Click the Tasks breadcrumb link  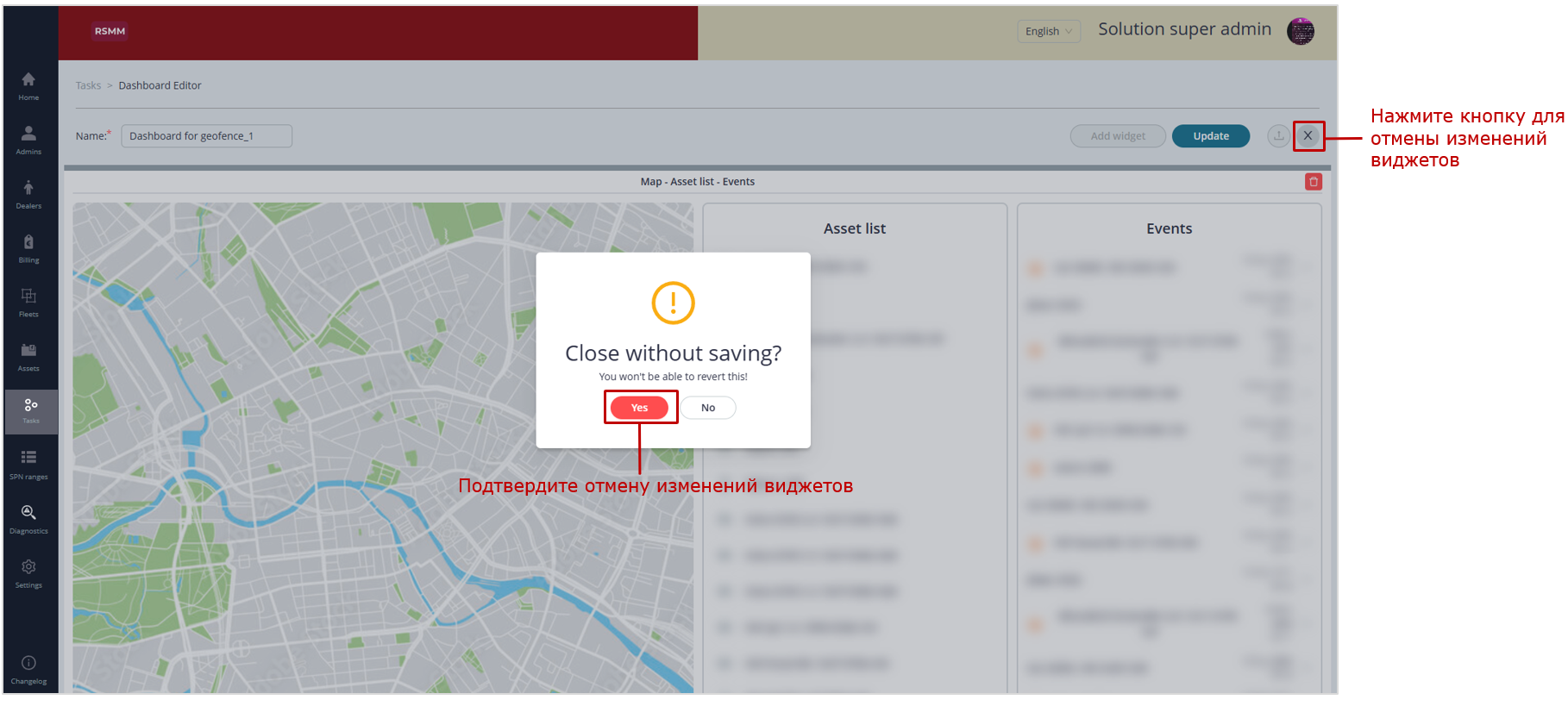pyautogui.click(x=88, y=86)
